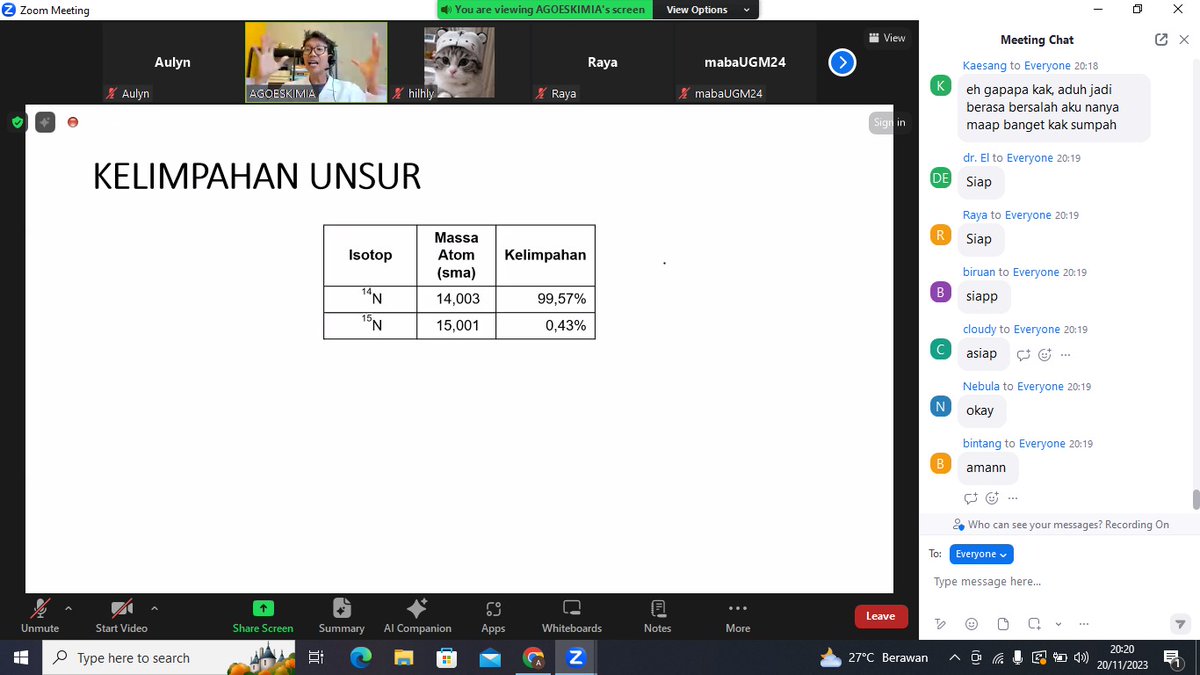This screenshot has height=675, width=1200.
Task: Open AI Companion panel
Action: click(x=417, y=615)
